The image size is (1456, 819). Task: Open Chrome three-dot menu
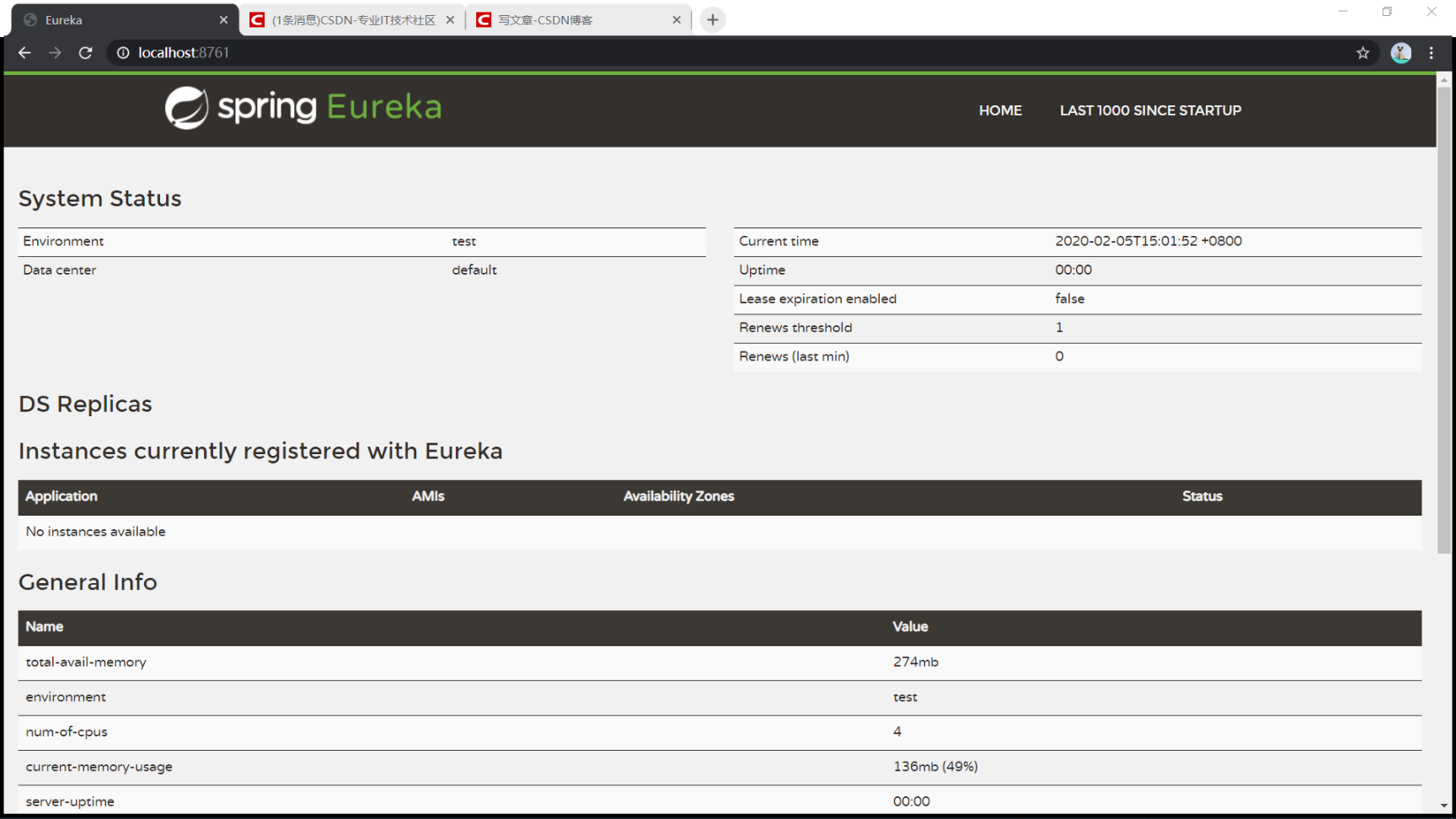pos(1432,53)
